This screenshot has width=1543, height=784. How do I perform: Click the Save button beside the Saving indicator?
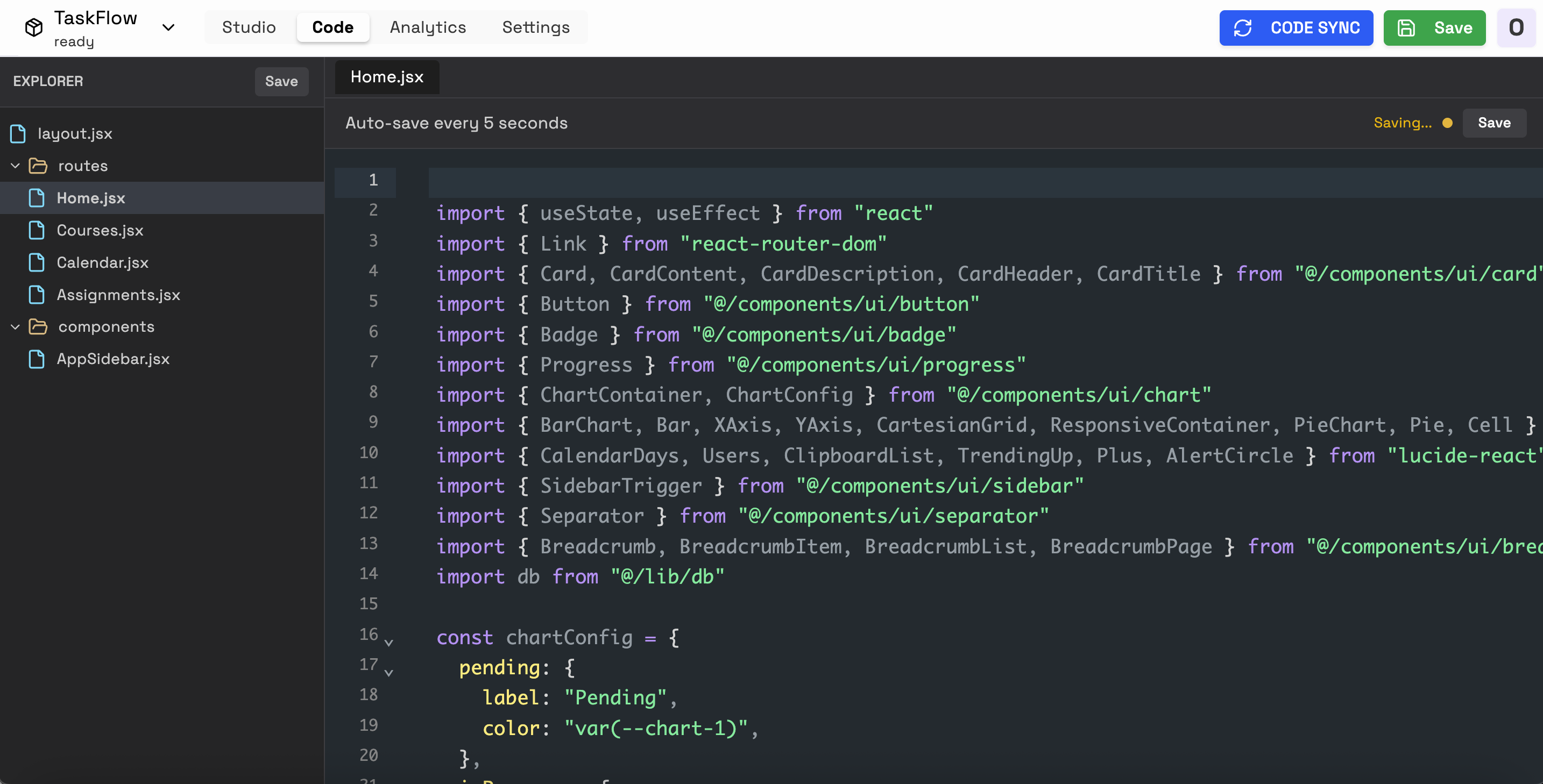[1494, 123]
